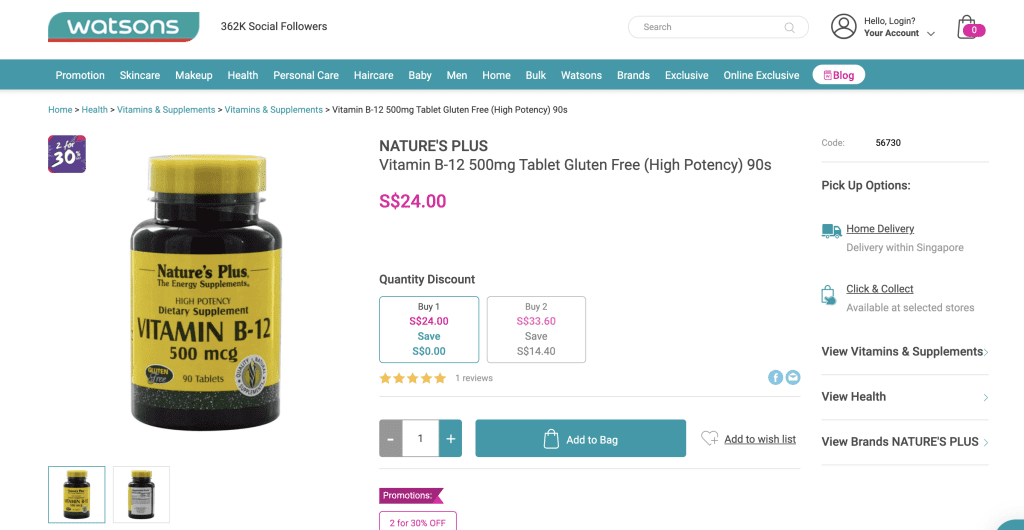The width and height of the screenshot is (1024, 530).
Task: Increase quantity with the plus button
Action: coord(451,439)
